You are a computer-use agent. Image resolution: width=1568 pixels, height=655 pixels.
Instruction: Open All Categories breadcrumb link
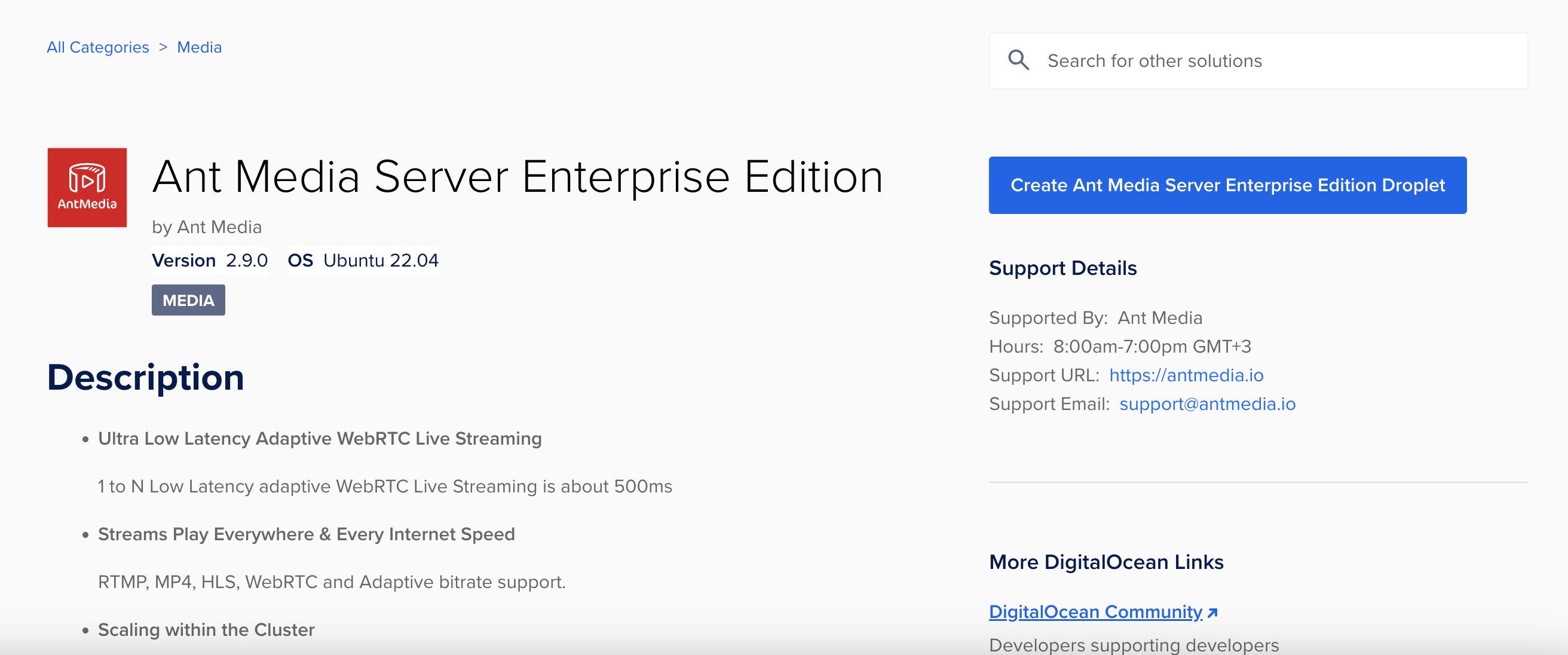(97, 47)
